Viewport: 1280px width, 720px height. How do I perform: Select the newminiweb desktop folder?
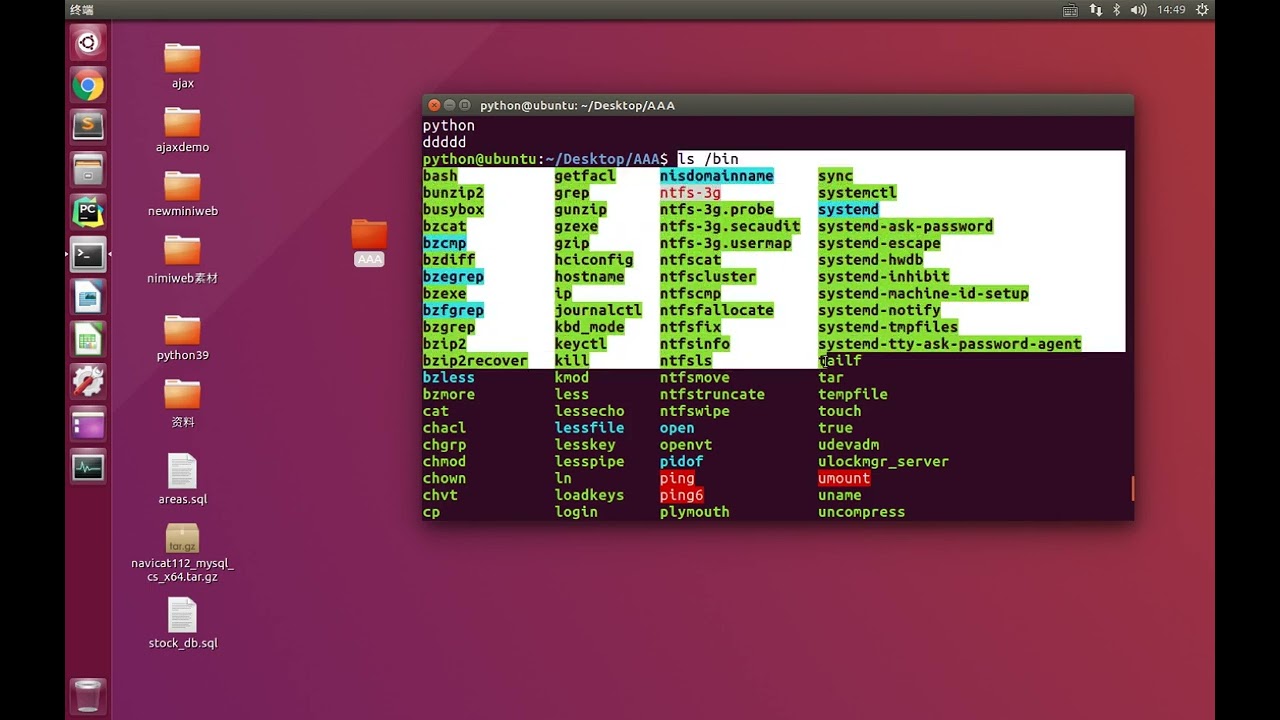pos(182,194)
